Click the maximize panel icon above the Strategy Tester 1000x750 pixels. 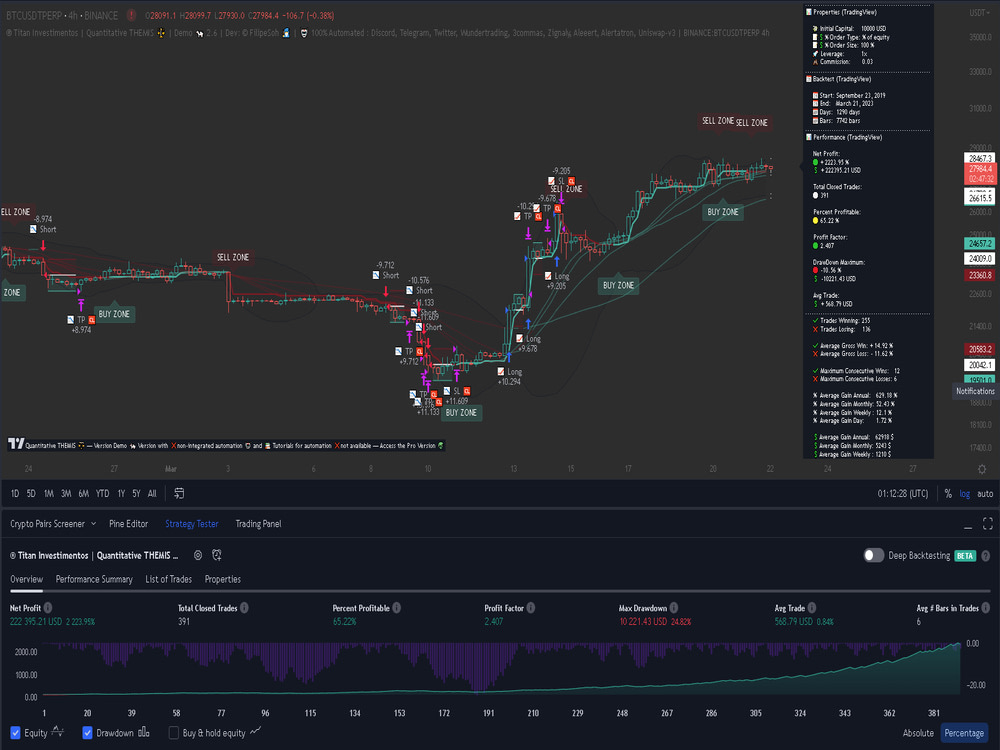(987, 527)
